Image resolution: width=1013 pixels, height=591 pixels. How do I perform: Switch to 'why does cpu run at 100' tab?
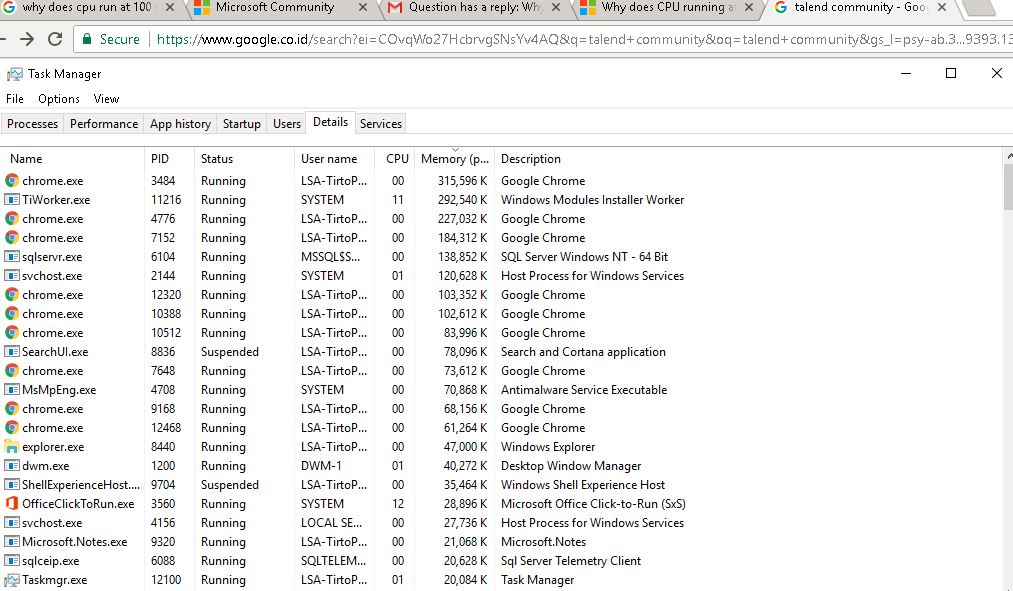85,8
